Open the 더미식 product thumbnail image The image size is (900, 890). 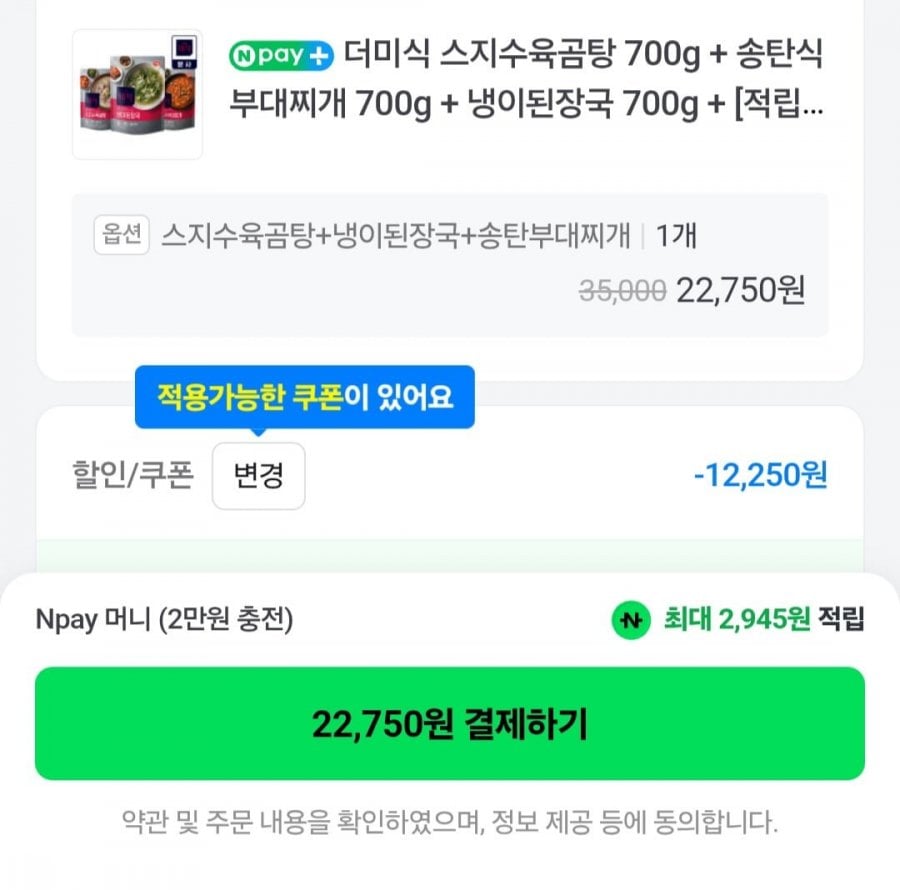point(138,94)
